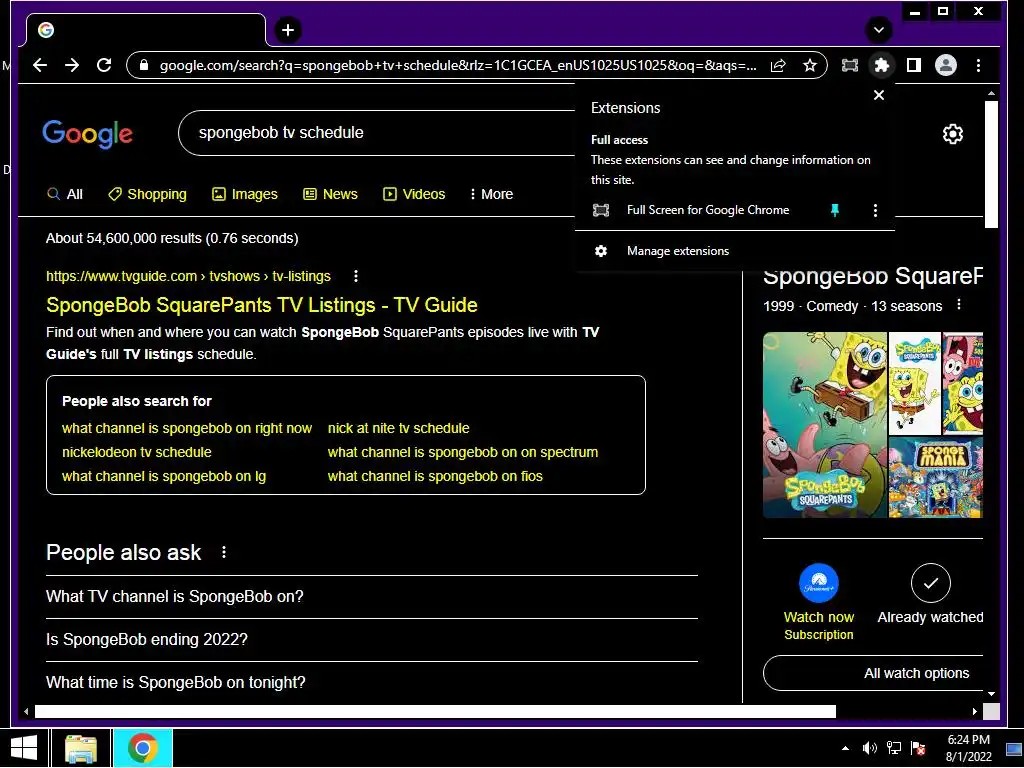The height and width of the screenshot is (768, 1024).
Task: Click the tvguide.com breadcrumb URL
Action: tap(188, 276)
